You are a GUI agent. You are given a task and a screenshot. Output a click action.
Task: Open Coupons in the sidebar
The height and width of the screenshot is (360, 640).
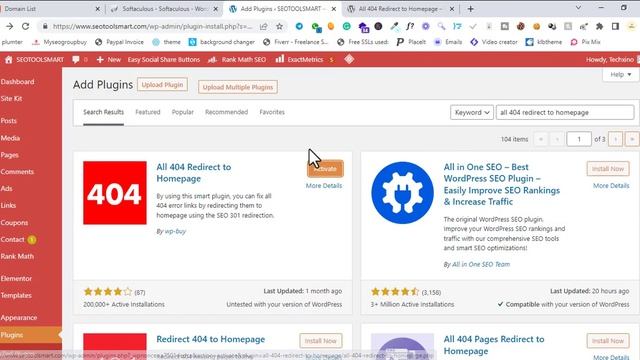14,223
